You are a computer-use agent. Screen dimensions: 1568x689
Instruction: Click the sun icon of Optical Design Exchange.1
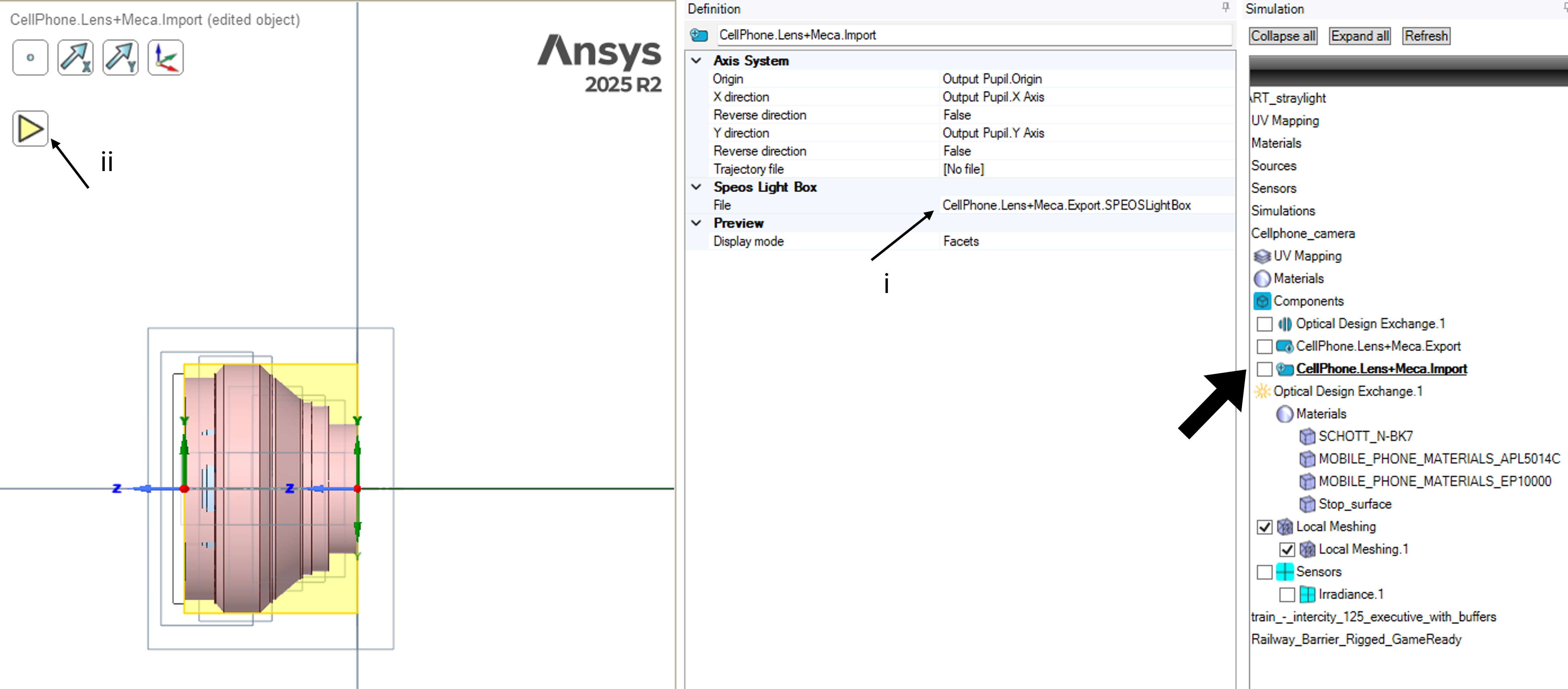(x=1262, y=391)
